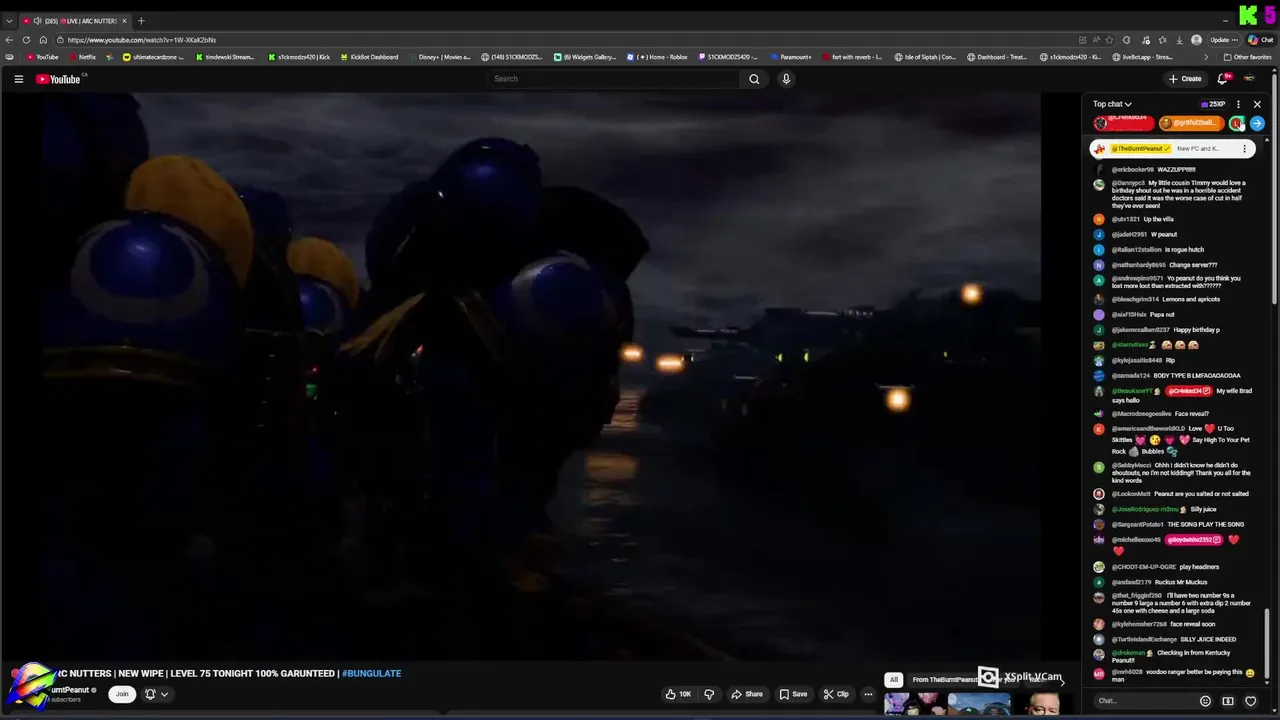Go back in browser history
Viewport: 1280px width, 720px height.
(10, 40)
